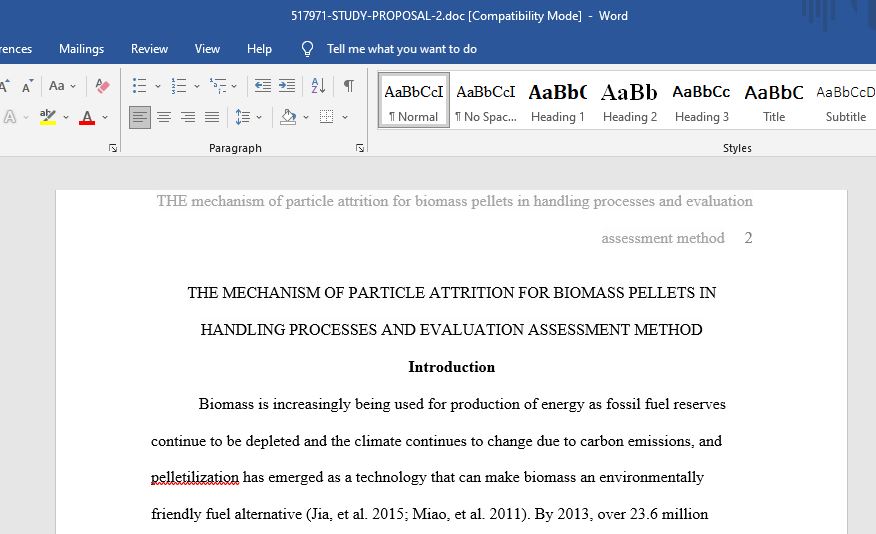The height and width of the screenshot is (534, 876).
Task: Select the Normal style
Action: point(413,101)
